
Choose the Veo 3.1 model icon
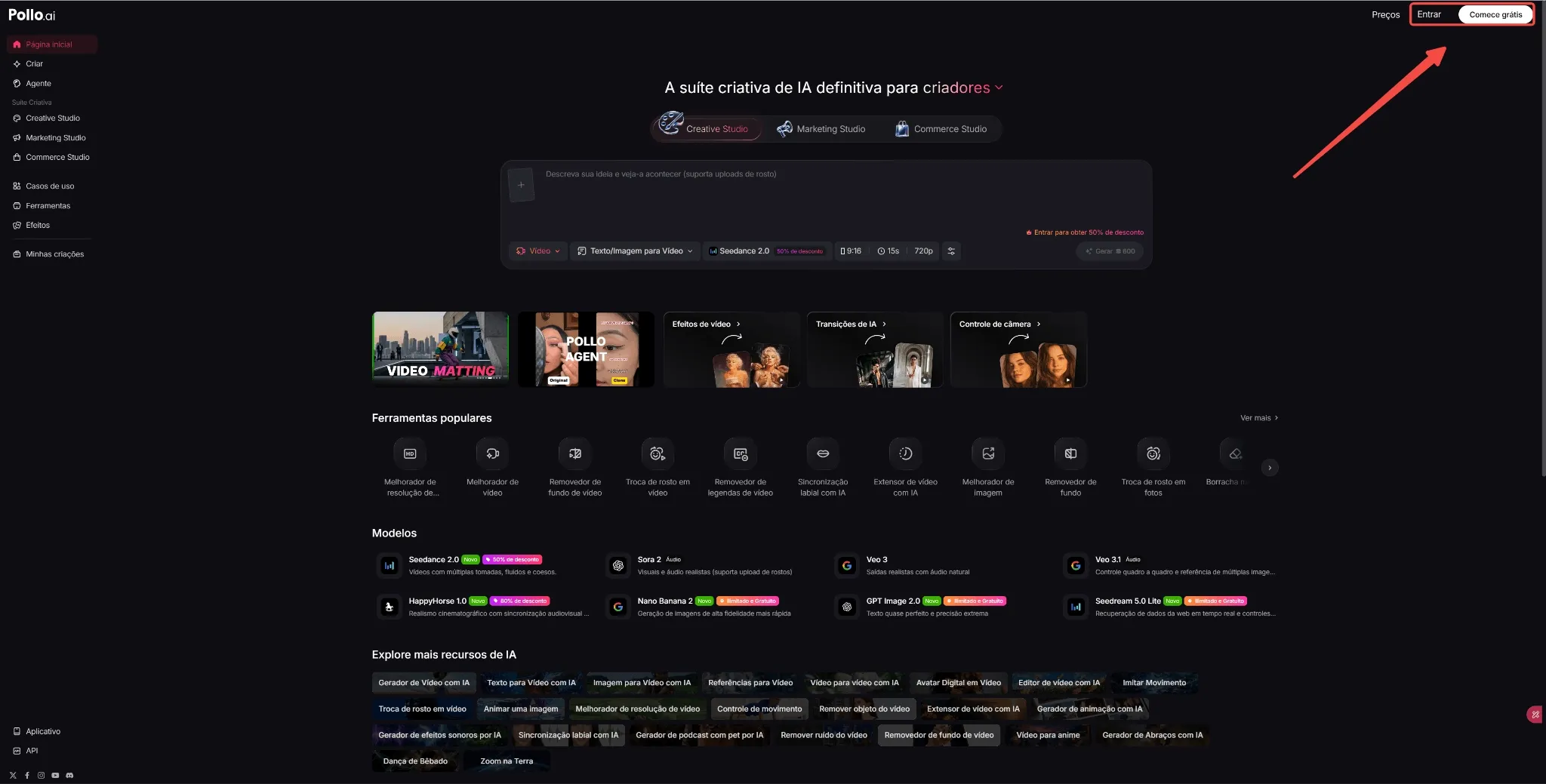coord(1076,565)
